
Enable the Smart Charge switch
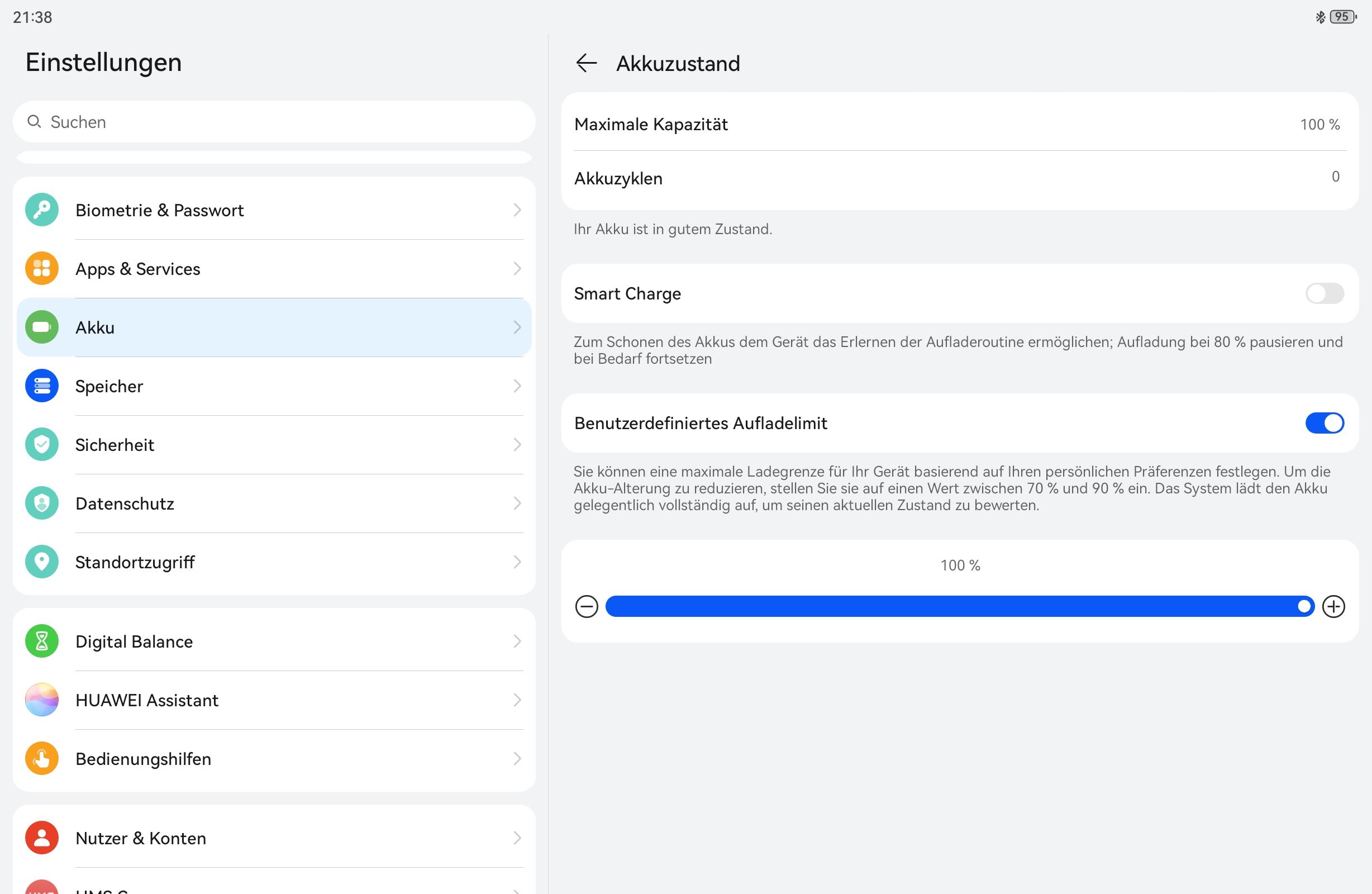pos(1324,293)
